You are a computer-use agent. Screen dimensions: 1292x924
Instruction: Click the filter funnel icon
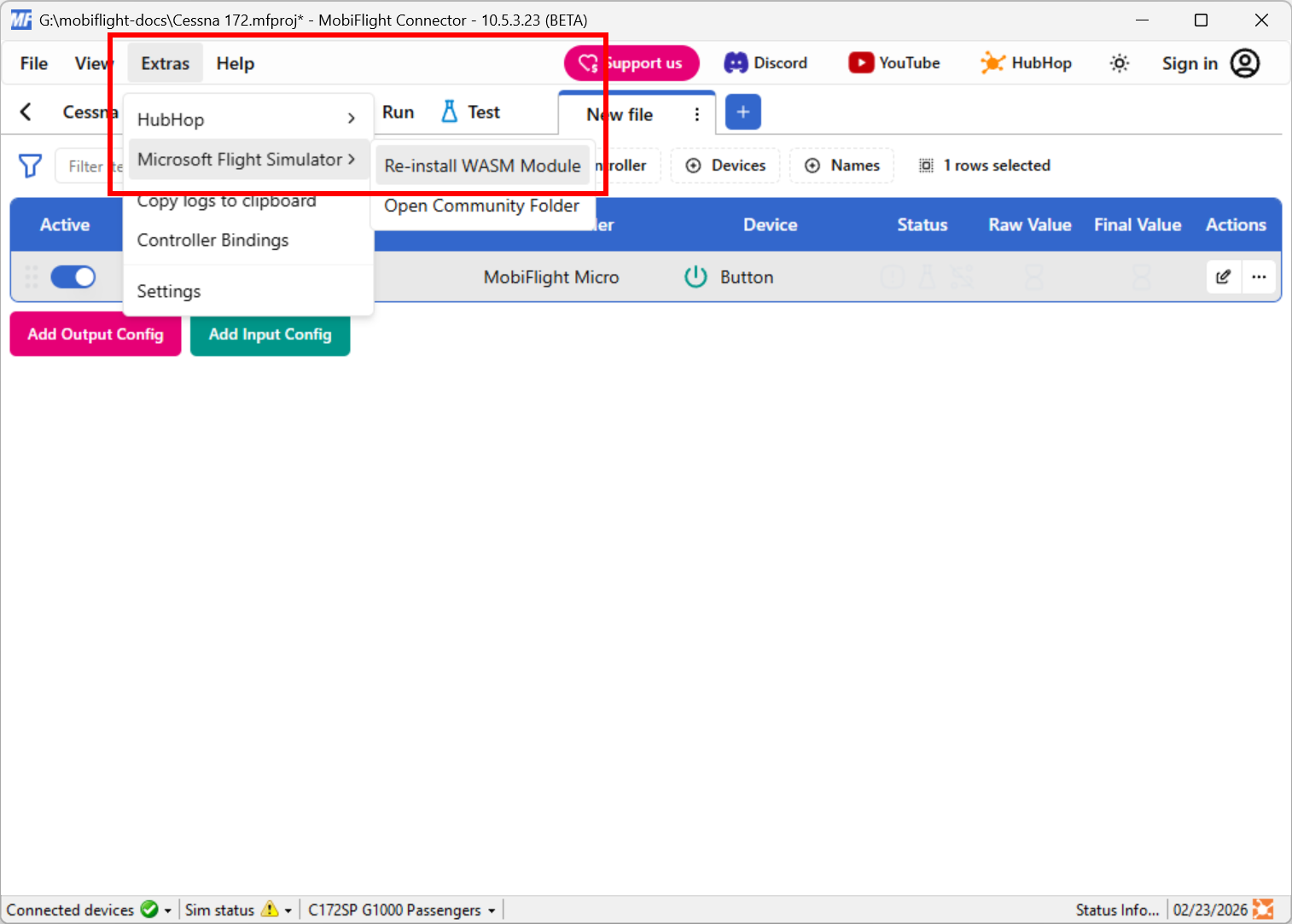click(30, 166)
